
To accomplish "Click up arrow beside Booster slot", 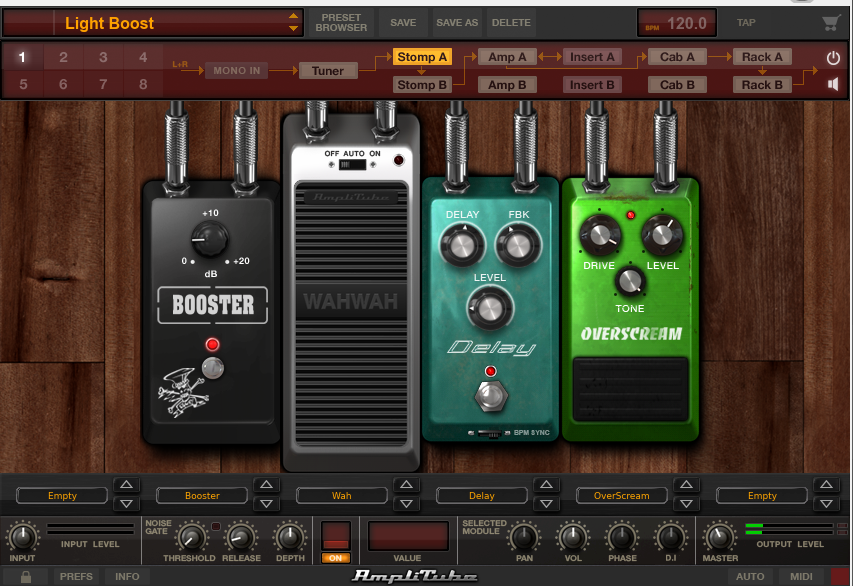I will click(266, 485).
